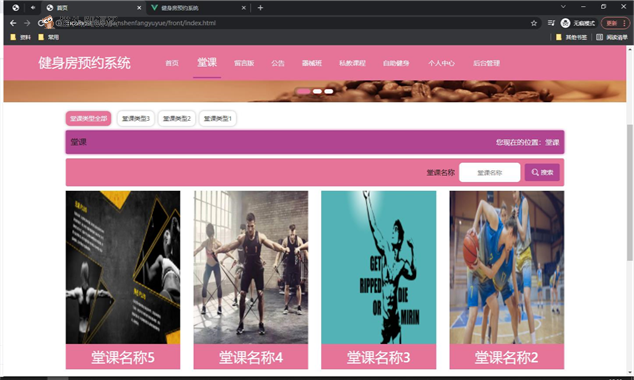Go forward with the browser forward arrow
This screenshot has width=634, height=380.
coord(27,23)
